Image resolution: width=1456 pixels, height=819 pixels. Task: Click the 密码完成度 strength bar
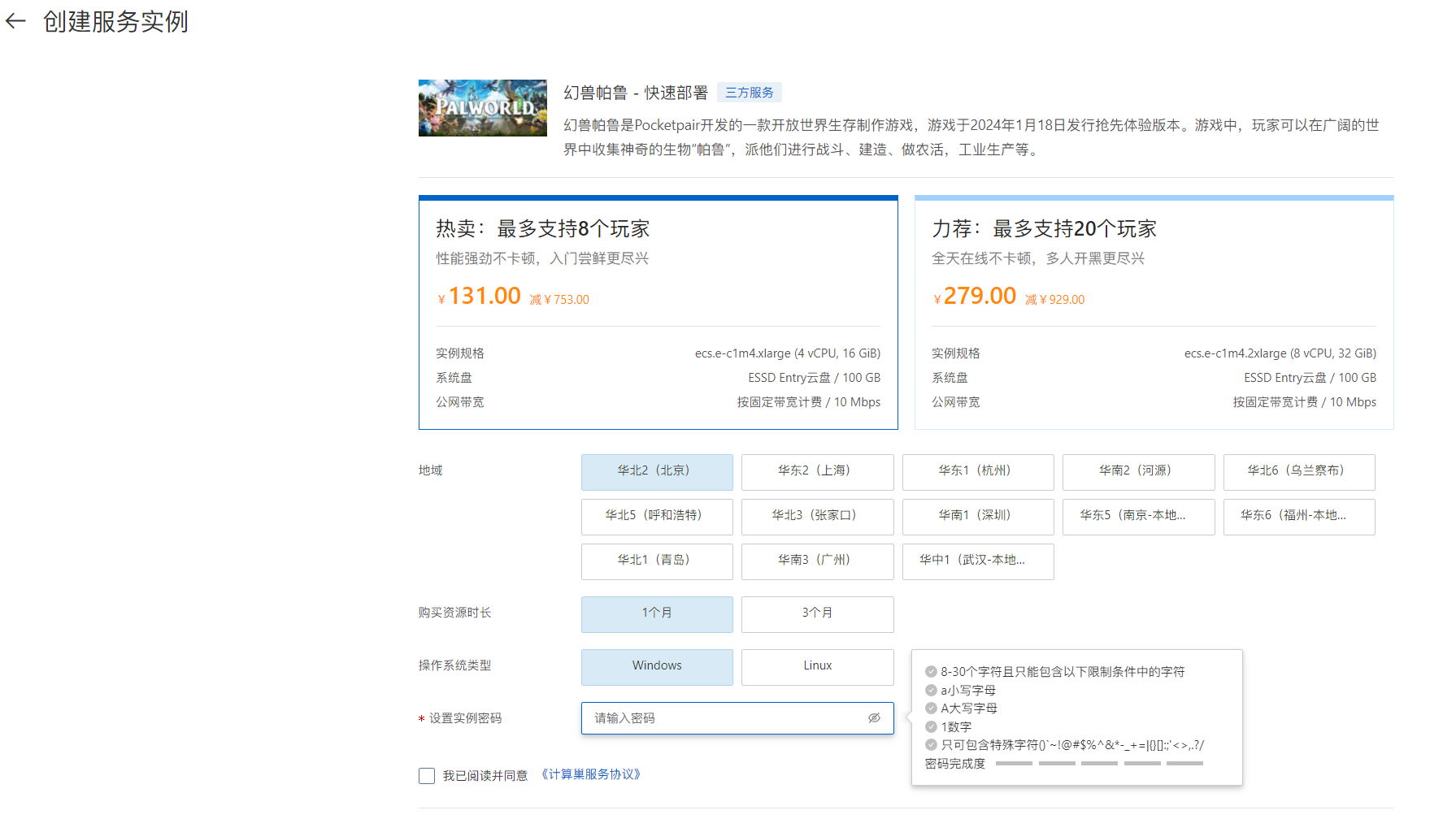pyautogui.click(x=1099, y=764)
